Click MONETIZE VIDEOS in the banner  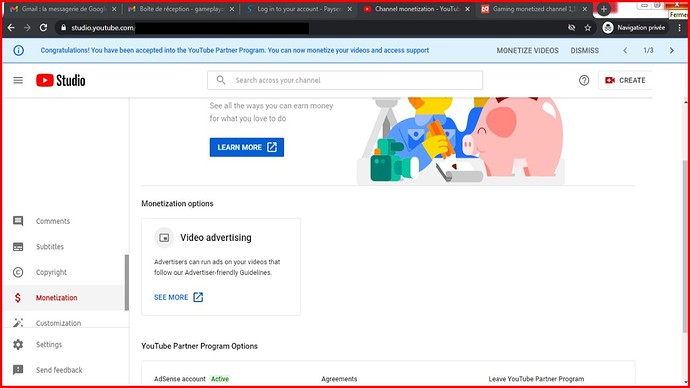(528, 51)
